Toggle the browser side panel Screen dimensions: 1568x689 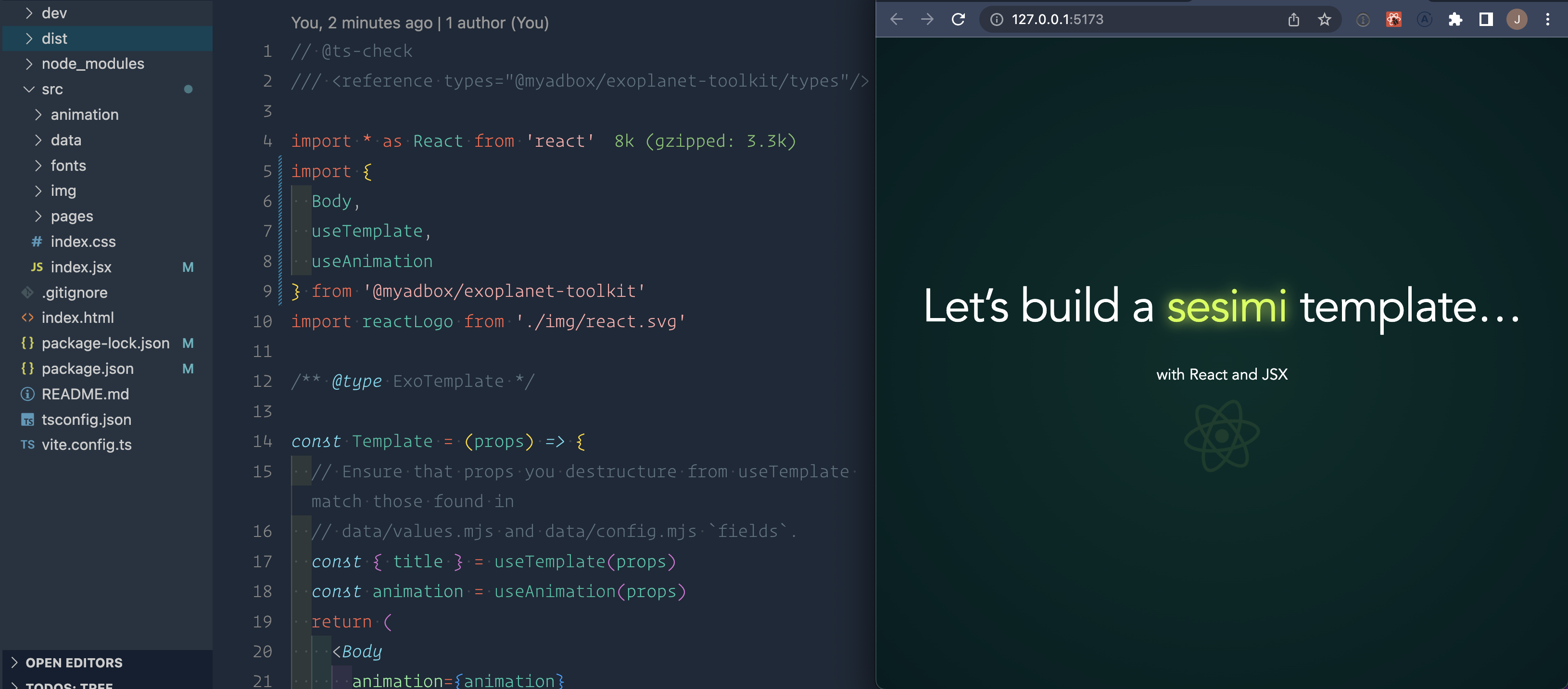(x=1486, y=19)
